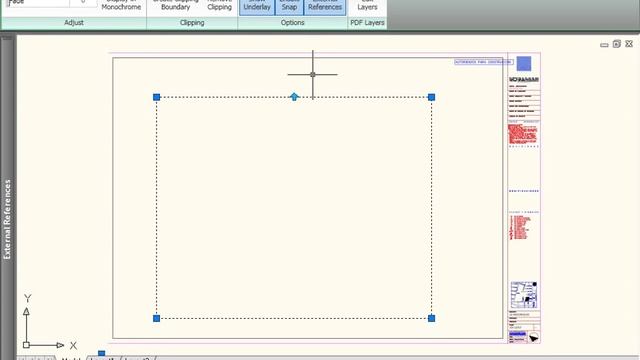Click the blue grip below the drawing frame

[x=101, y=353]
